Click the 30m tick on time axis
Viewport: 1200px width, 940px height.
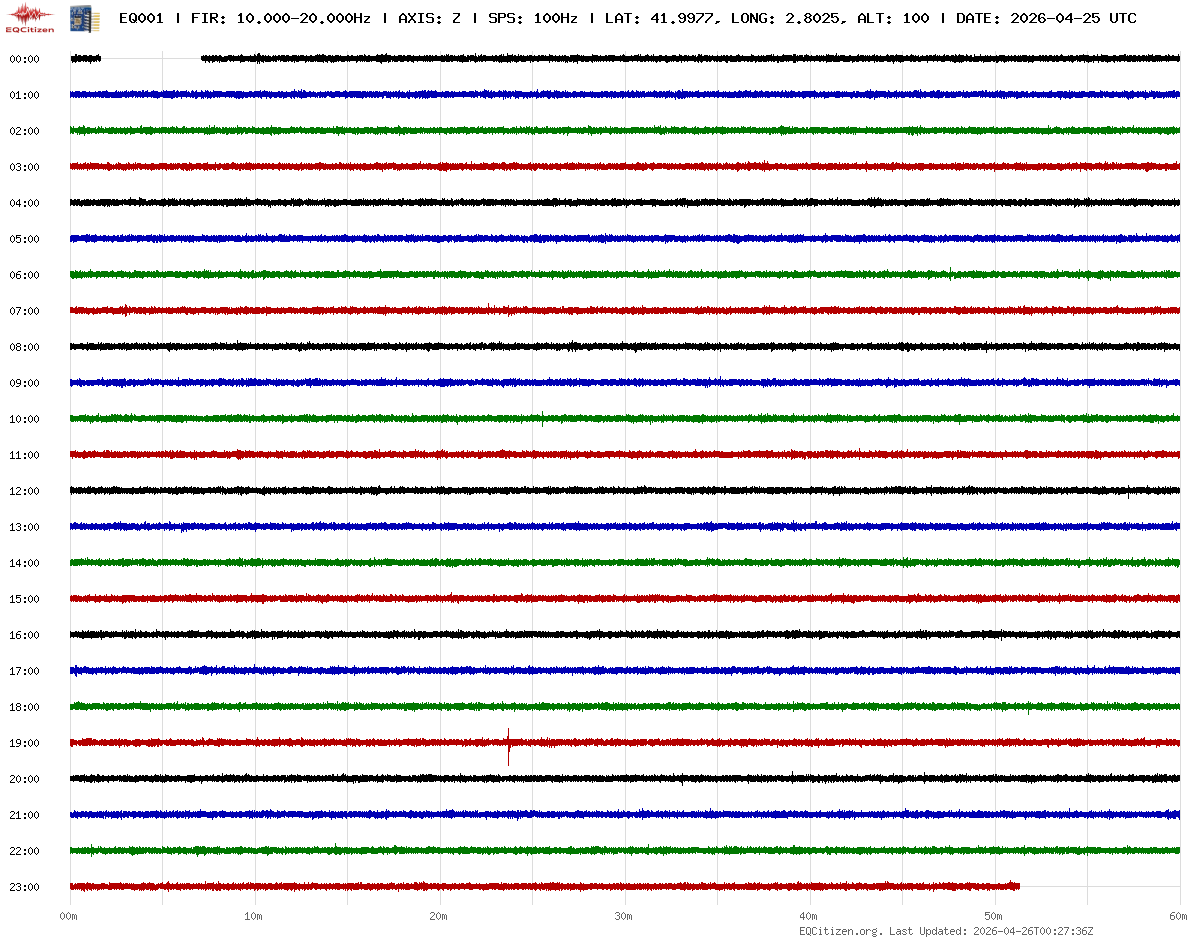pyautogui.click(x=624, y=916)
